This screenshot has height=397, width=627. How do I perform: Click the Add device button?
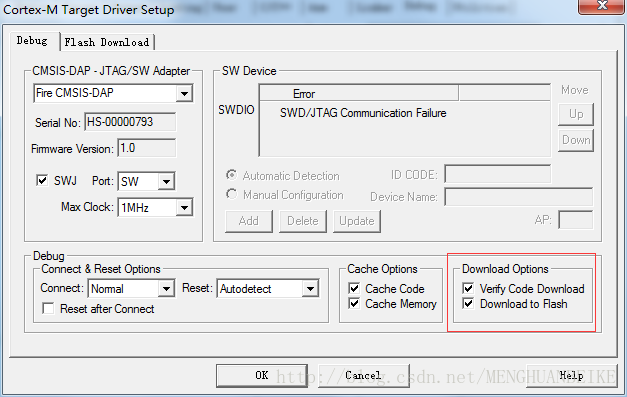pyautogui.click(x=249, y=221)
